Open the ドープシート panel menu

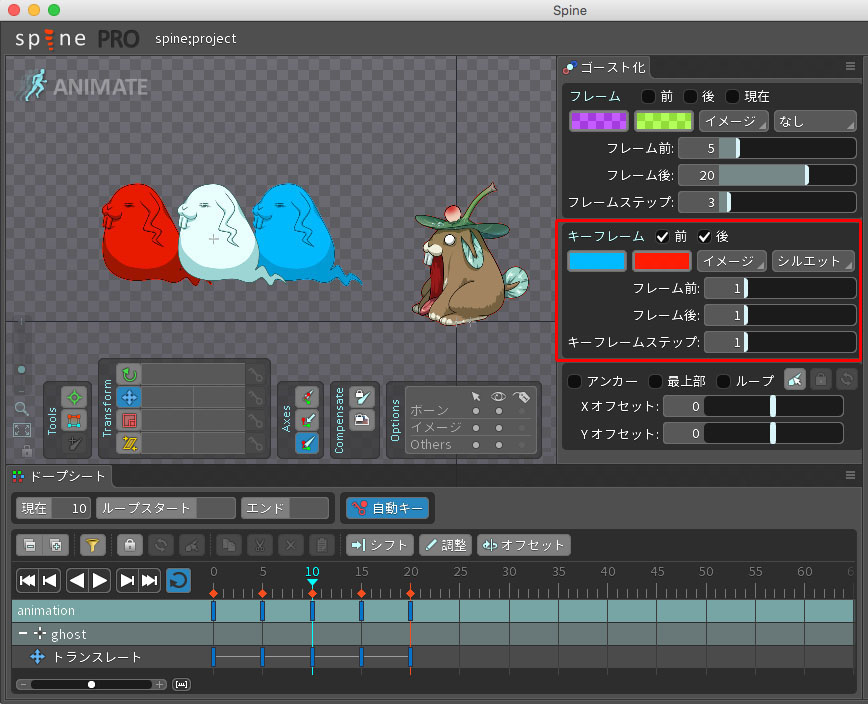coord(850,475)
